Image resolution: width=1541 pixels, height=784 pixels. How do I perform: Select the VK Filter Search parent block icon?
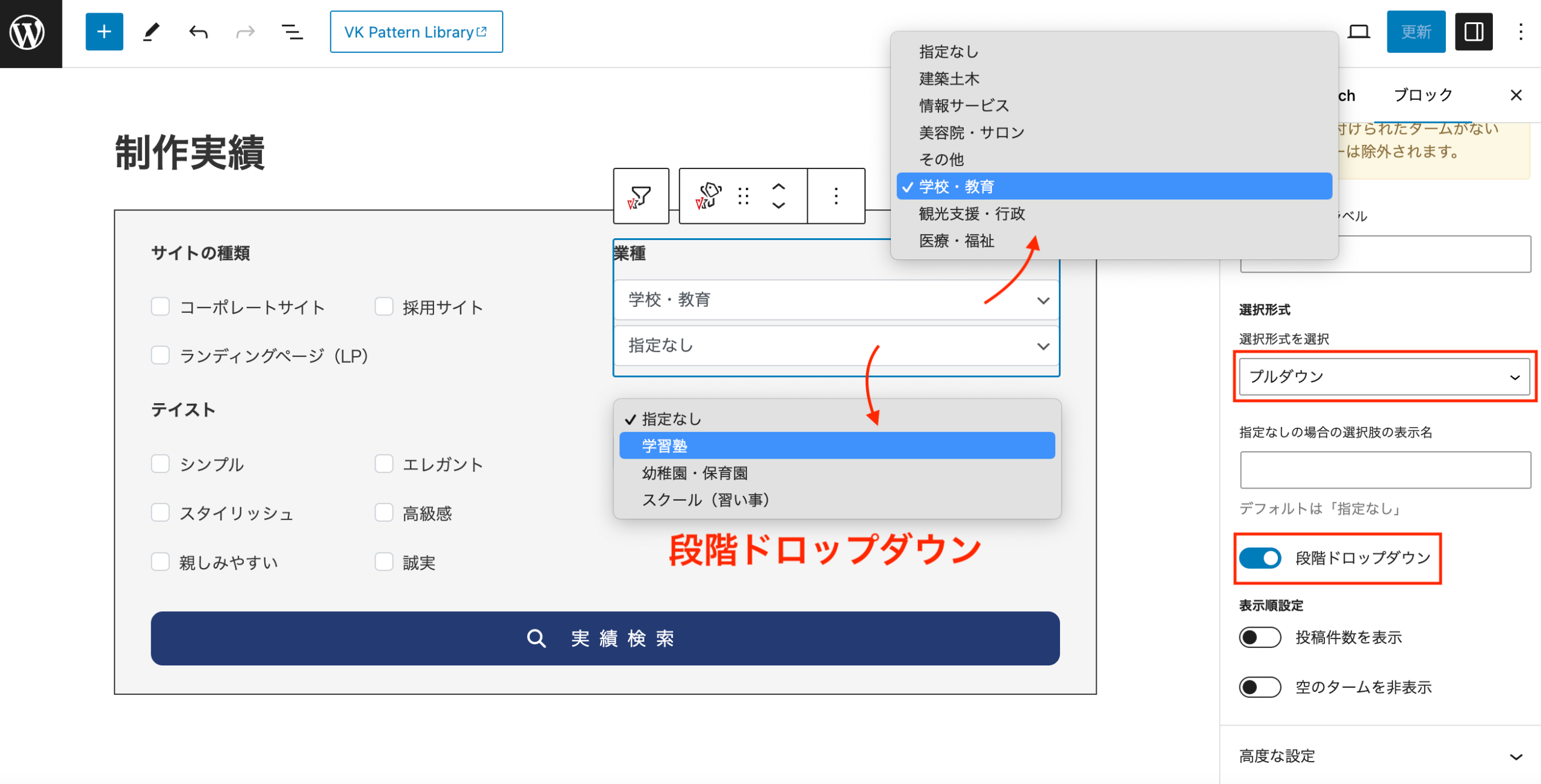(641, 196)
